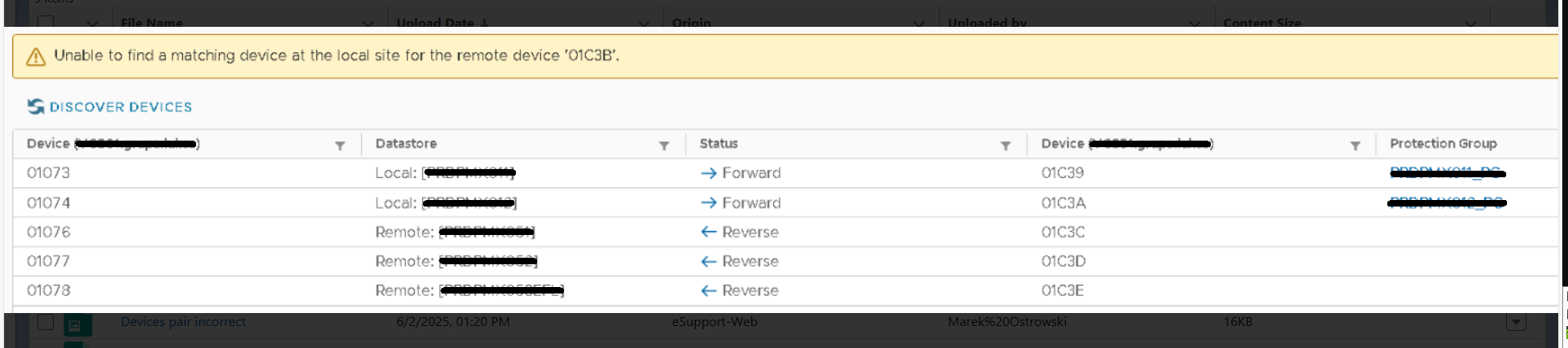Click the warning triangle icon in alert
The width and height of the screenshot is (1568, 348).
(36, 57)
